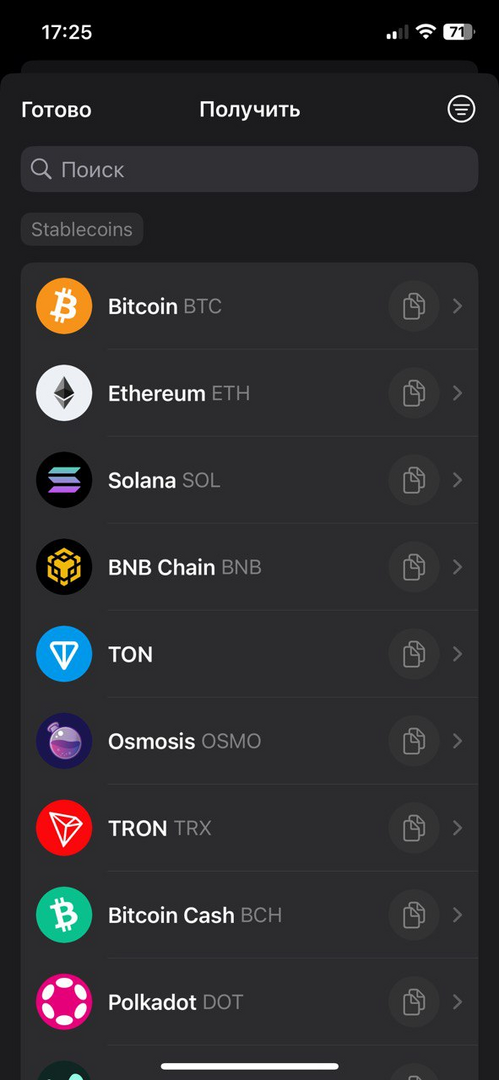The height and width of the screenshot is (1080, 499).
Task: Copy the Osmosis OSMO address
Action: (x=414, y=740)
